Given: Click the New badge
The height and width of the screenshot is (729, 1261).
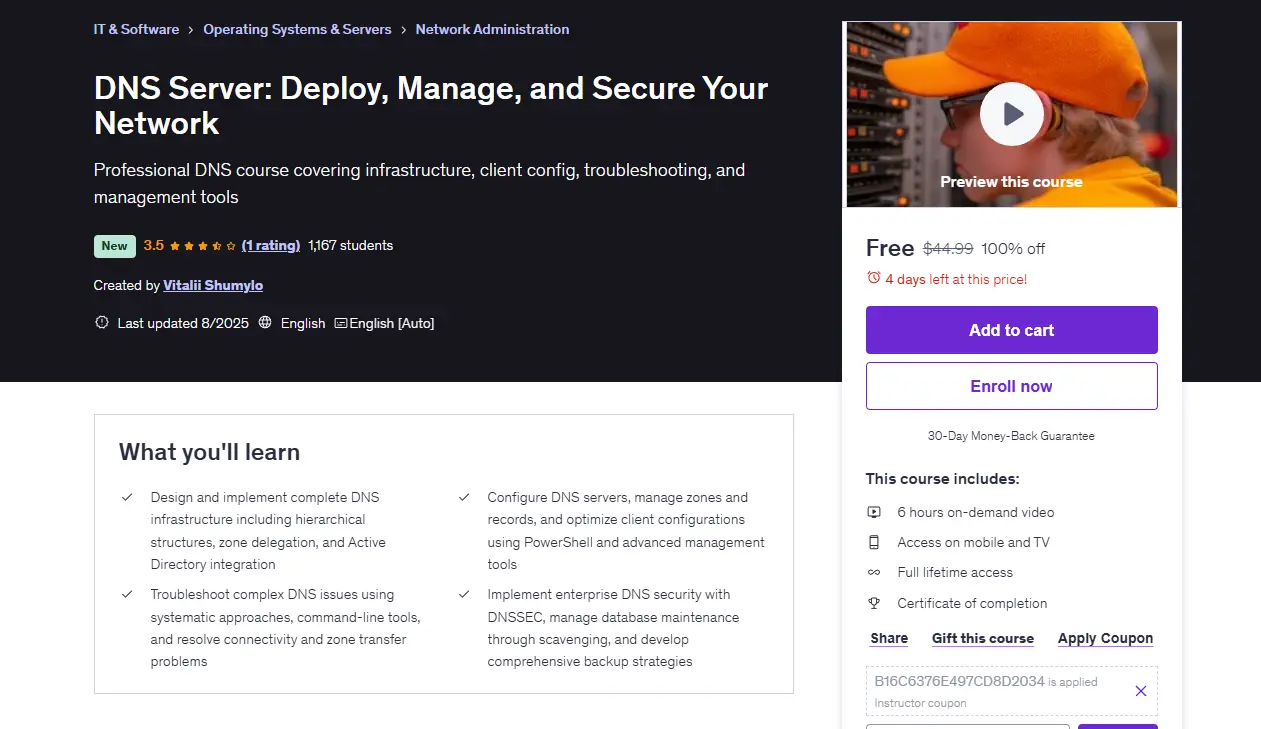Looking at the screenshot, I should tap(115, 246).
